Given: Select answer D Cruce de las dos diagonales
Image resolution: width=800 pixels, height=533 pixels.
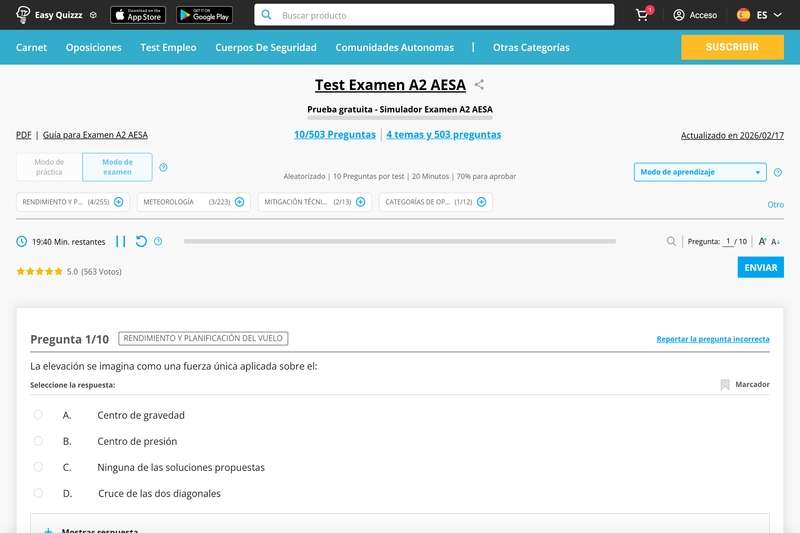Looking at the screenshot, I should [38, 493].
